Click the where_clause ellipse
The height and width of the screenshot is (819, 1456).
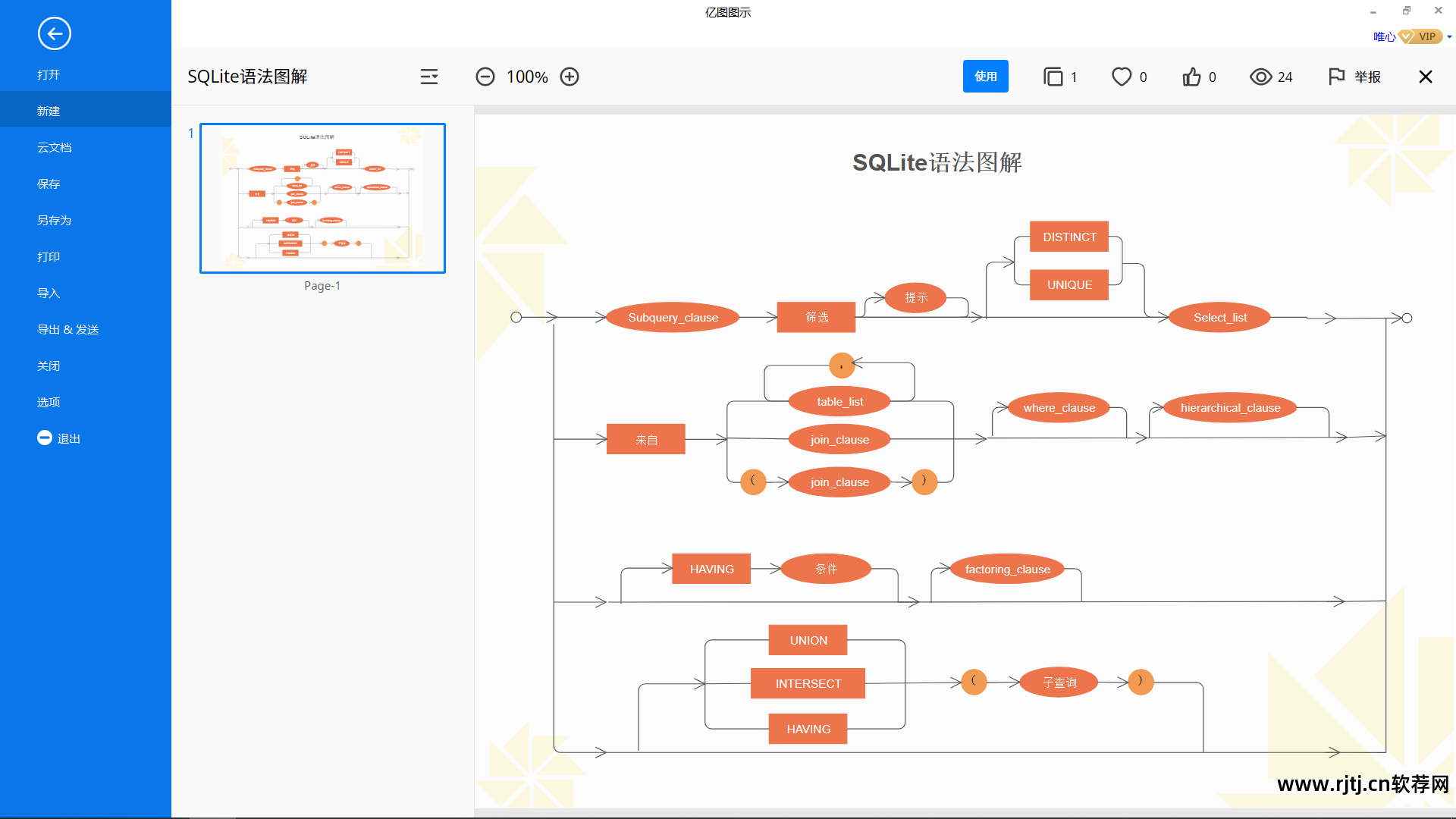point(1059,408)
